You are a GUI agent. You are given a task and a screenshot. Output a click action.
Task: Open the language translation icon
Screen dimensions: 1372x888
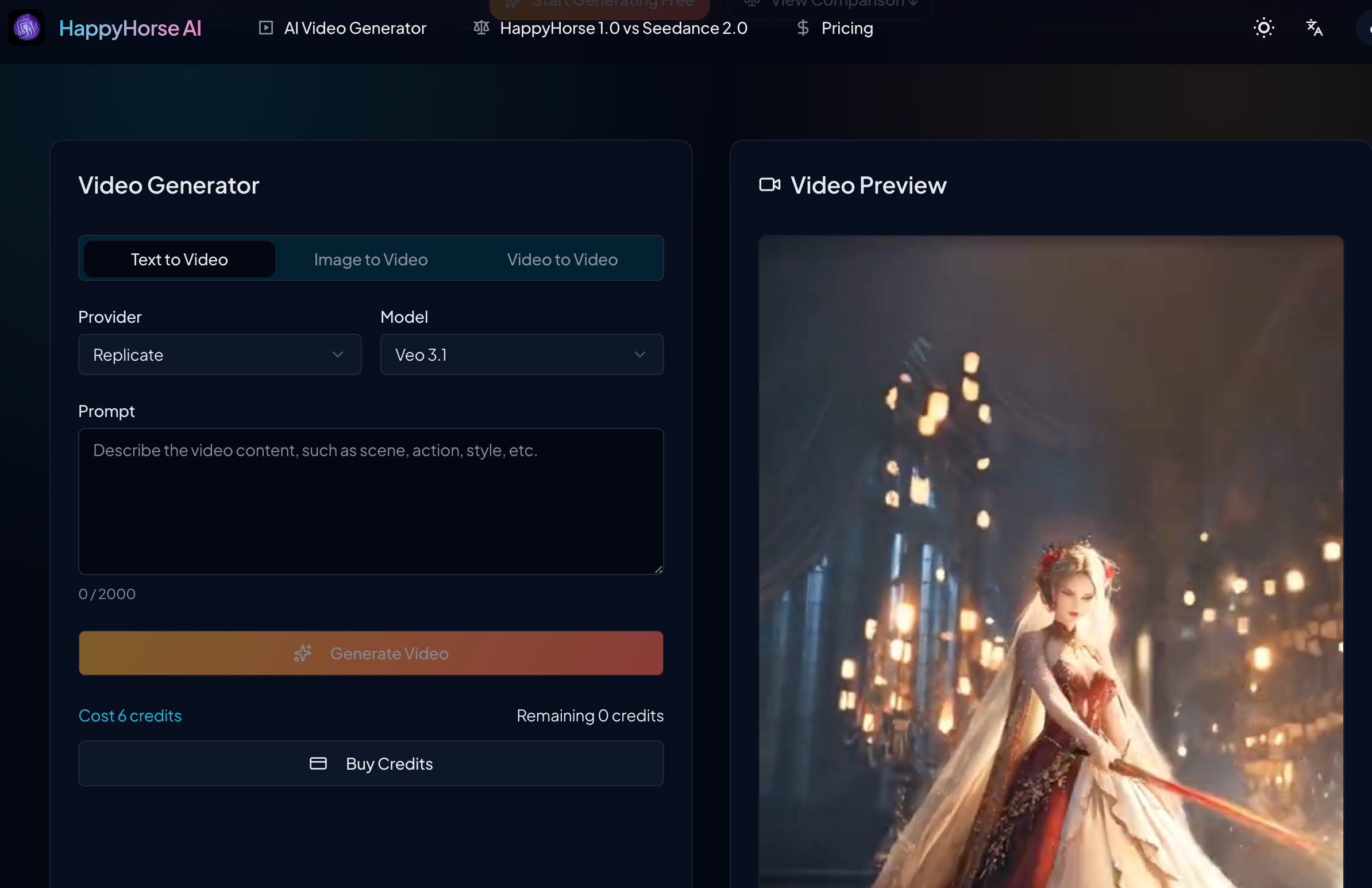click(x=1314, y=28)
